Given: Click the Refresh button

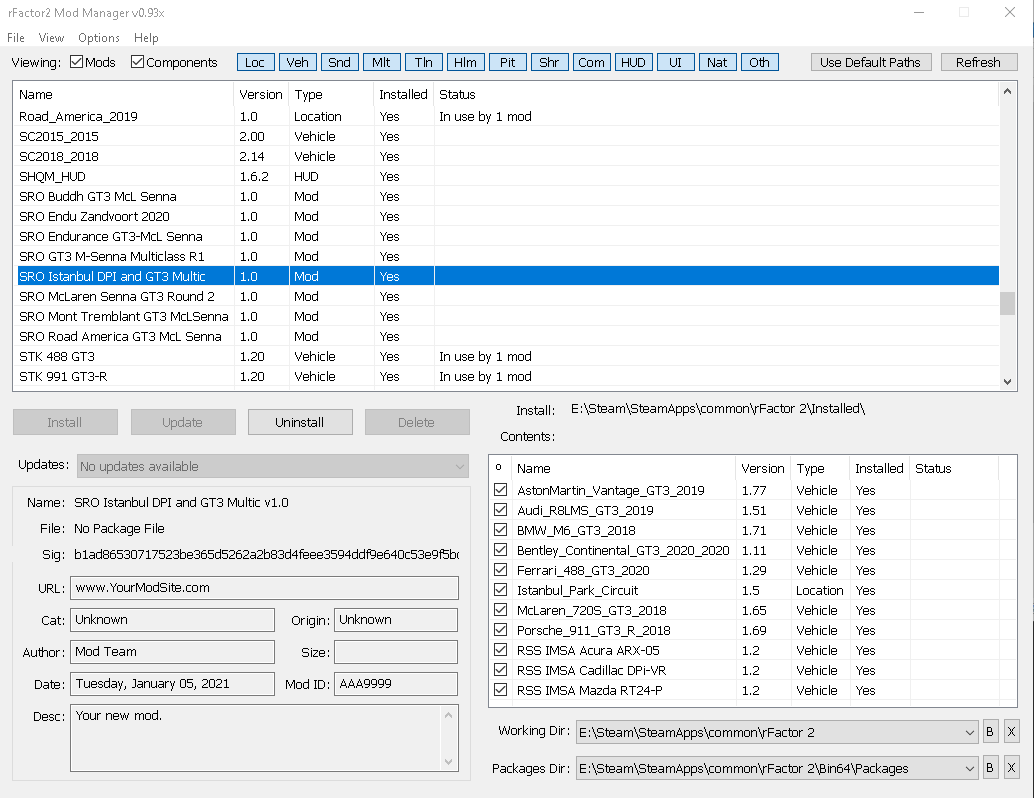Looking at the screenshot, I should tap(979, 62).
